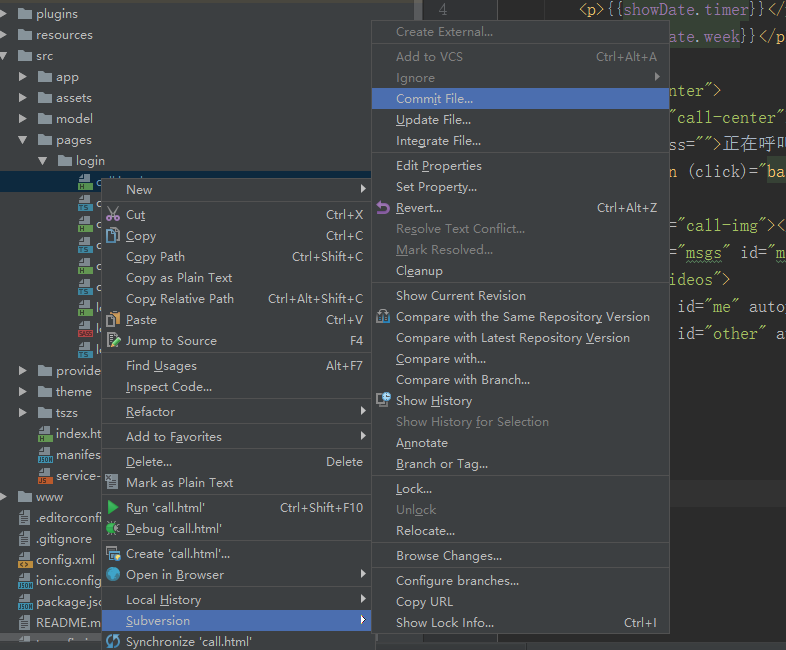Select Commit File... in Subversion submenu

(x=520, y=99)
